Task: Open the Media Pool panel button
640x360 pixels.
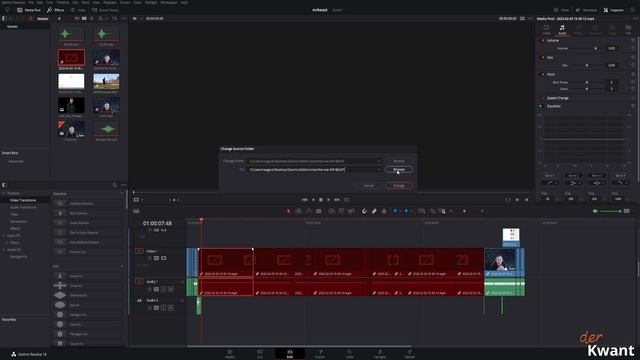Action: coord(29,10)
